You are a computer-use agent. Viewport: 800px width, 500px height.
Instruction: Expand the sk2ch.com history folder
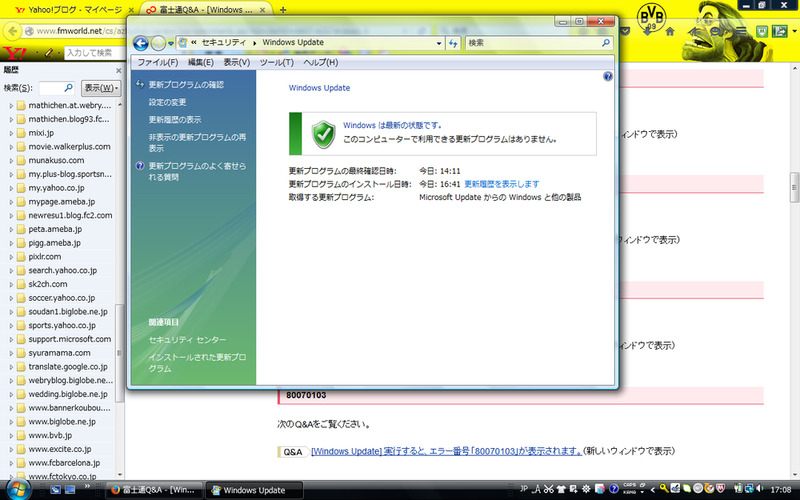click(x=11, y=285)
